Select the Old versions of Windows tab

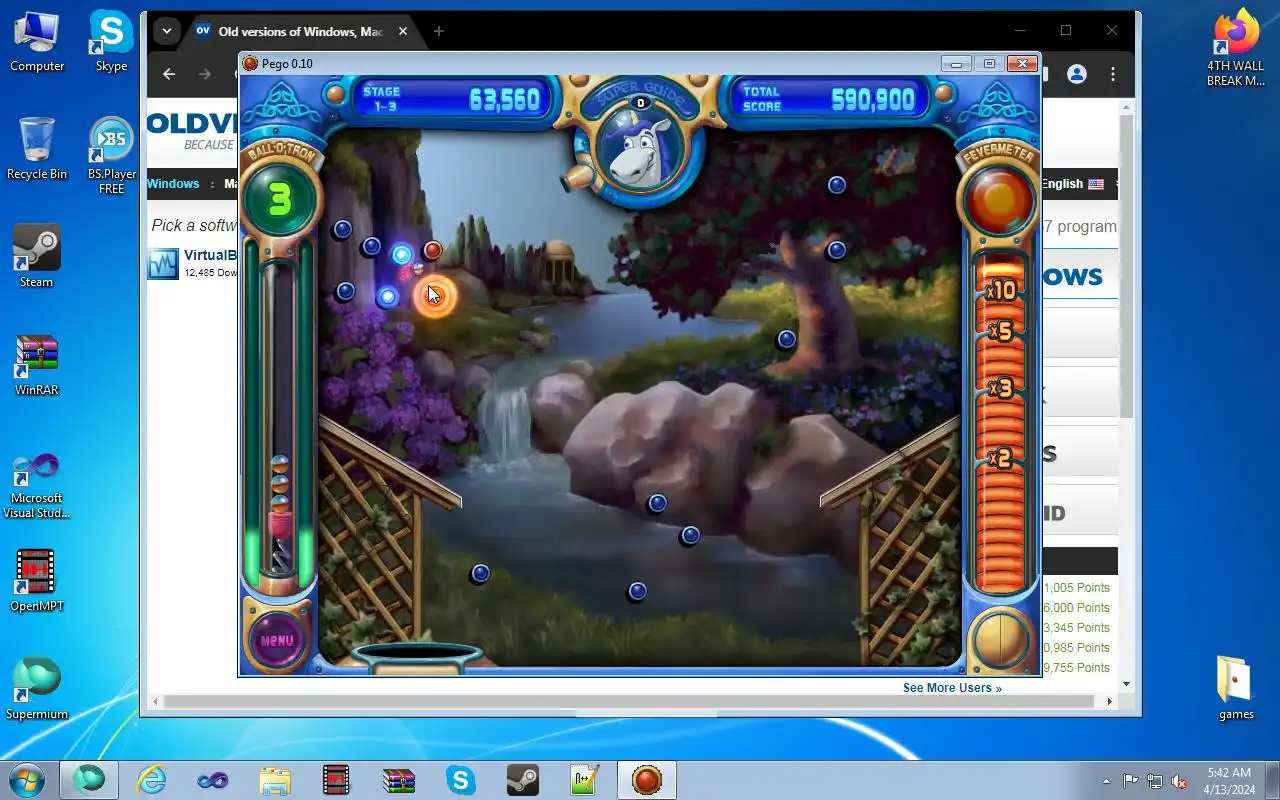click(300, 31)
